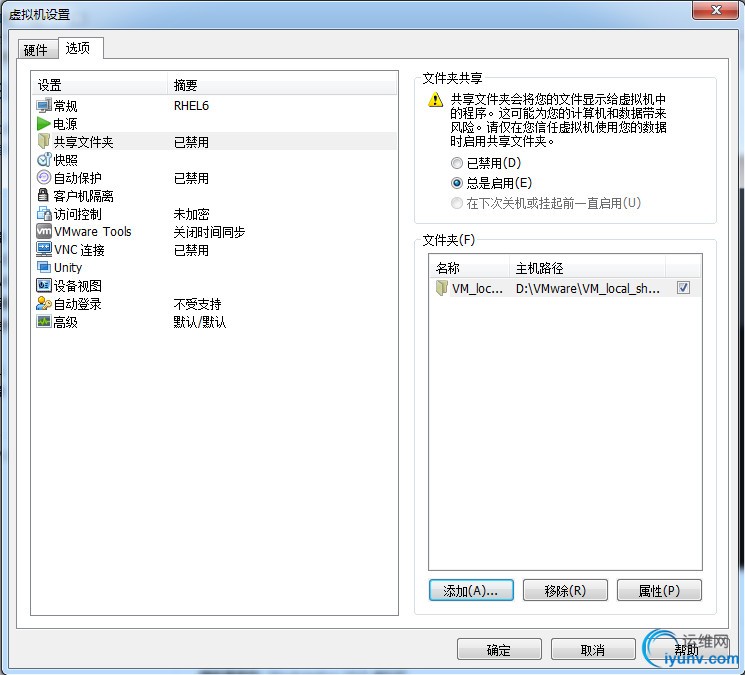
Task: Click the yellow warning triangle icon
Action: 435,100
